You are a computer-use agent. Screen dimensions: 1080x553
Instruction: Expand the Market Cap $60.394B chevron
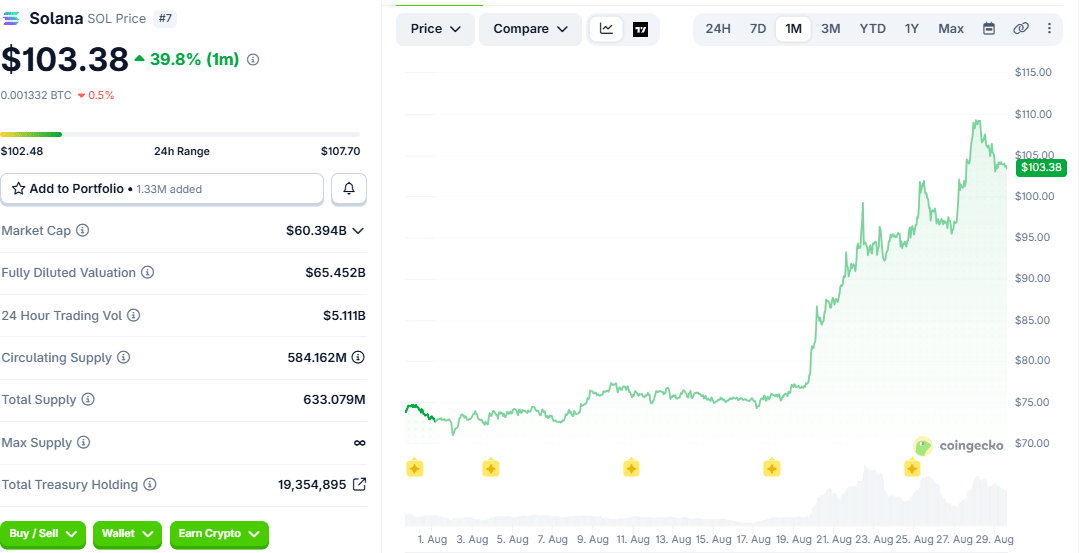(357, 231)
